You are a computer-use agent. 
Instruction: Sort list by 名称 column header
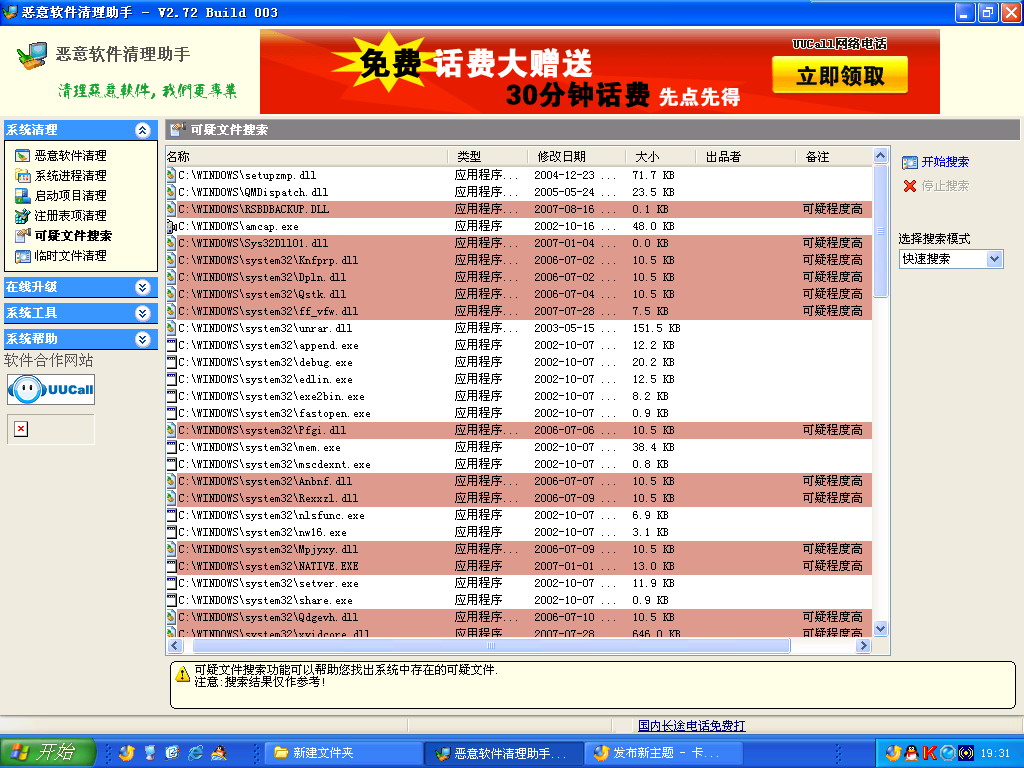click(x=306, y=157)
